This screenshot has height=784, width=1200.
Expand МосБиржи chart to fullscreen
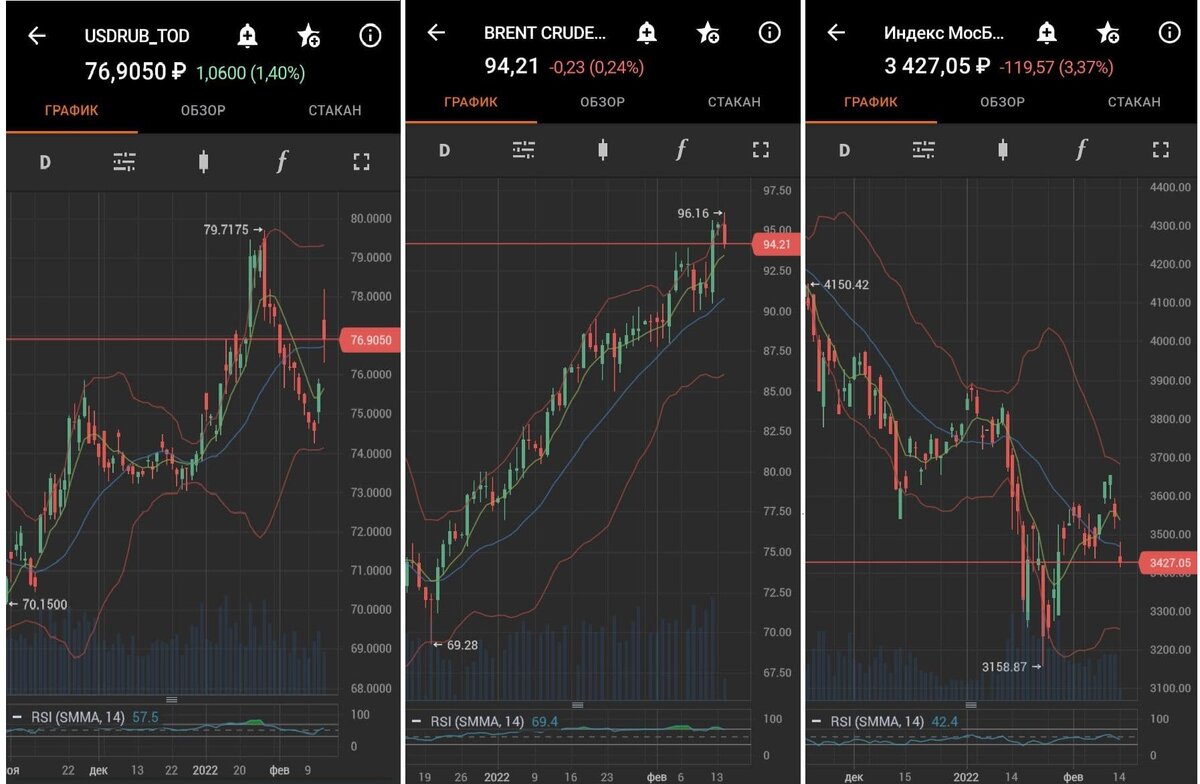click(1161, 150)
